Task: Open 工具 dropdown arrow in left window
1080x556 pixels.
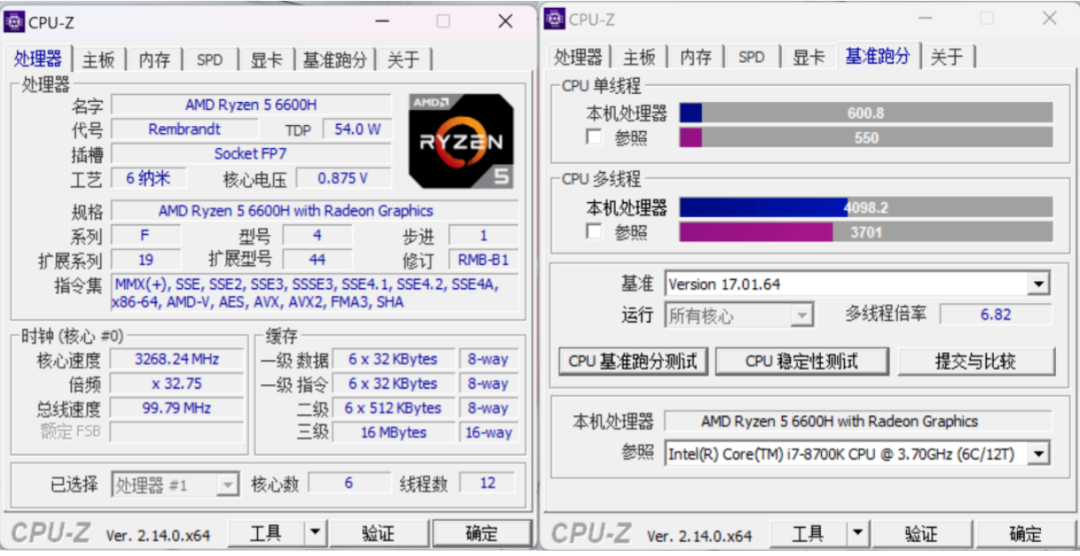Action: [315, 533]
